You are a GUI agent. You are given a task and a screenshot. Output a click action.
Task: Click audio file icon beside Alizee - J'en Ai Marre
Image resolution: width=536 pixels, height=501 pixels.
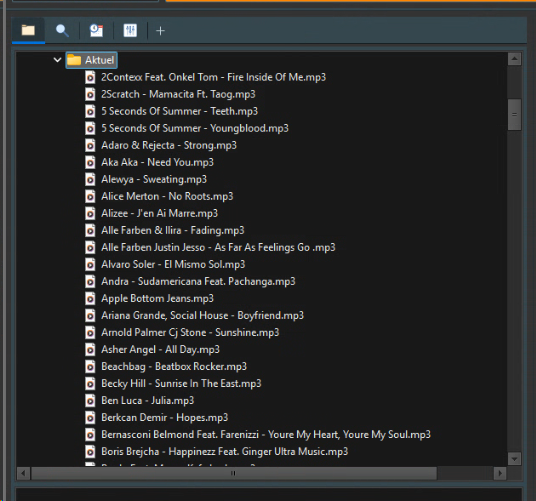(x=90, y=214)
